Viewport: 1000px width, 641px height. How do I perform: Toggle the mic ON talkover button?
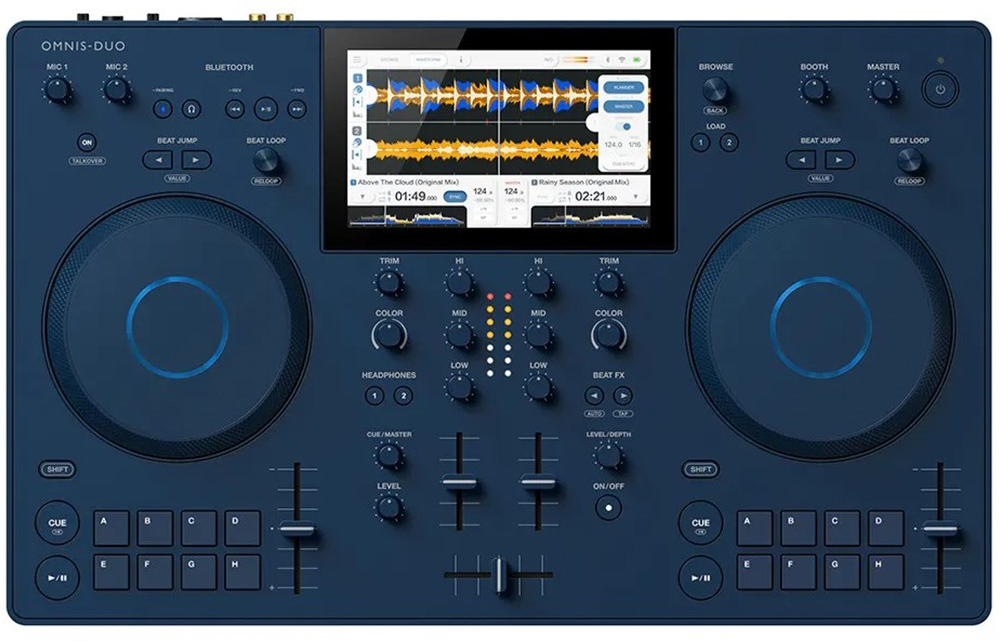87,142
